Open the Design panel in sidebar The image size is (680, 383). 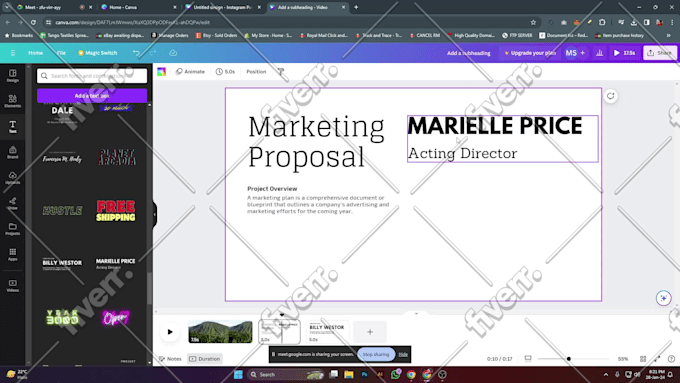13,75
